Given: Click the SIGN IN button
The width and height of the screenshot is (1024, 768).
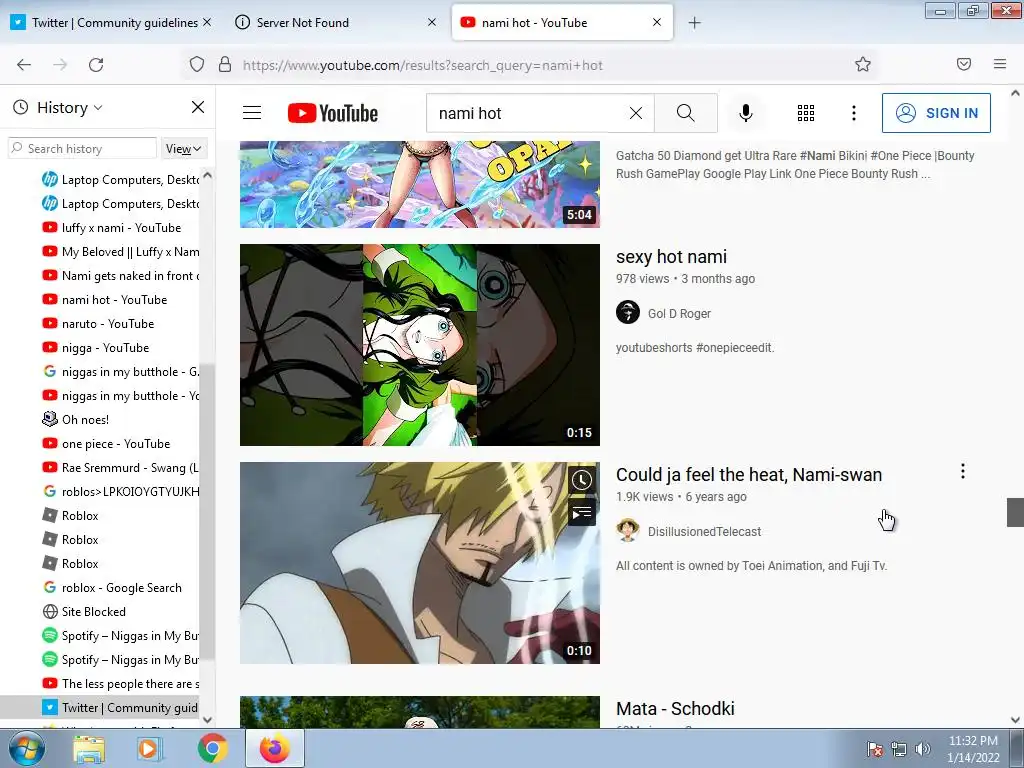Looking at the screenshot, I should (x=936, y=113).
